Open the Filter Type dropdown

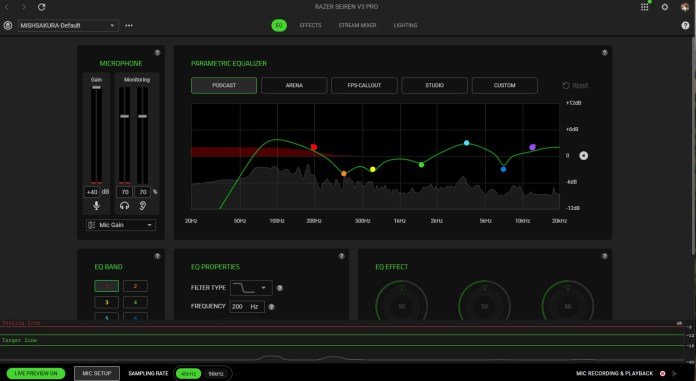pos(251,288)
